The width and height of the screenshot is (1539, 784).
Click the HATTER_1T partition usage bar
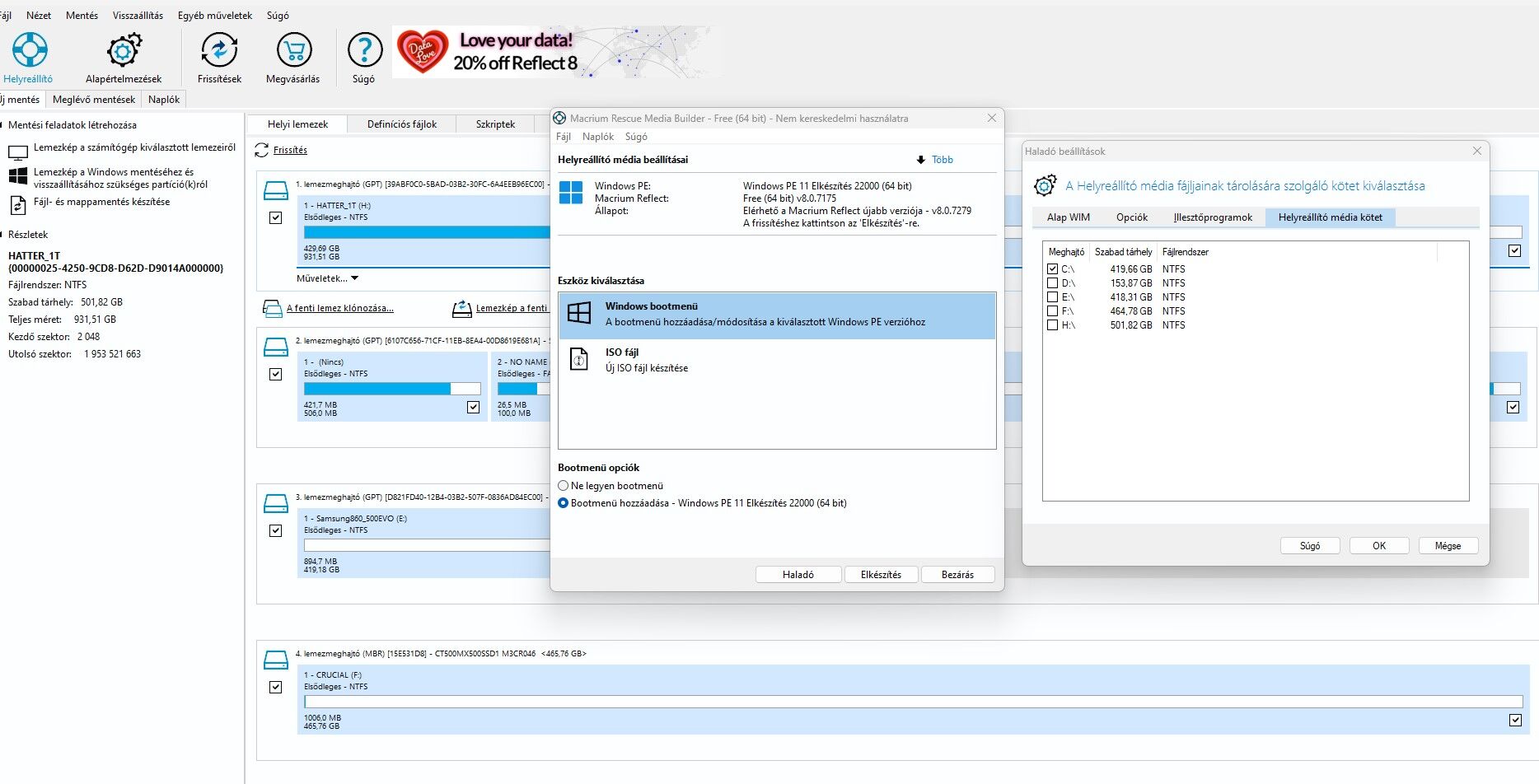427,233
